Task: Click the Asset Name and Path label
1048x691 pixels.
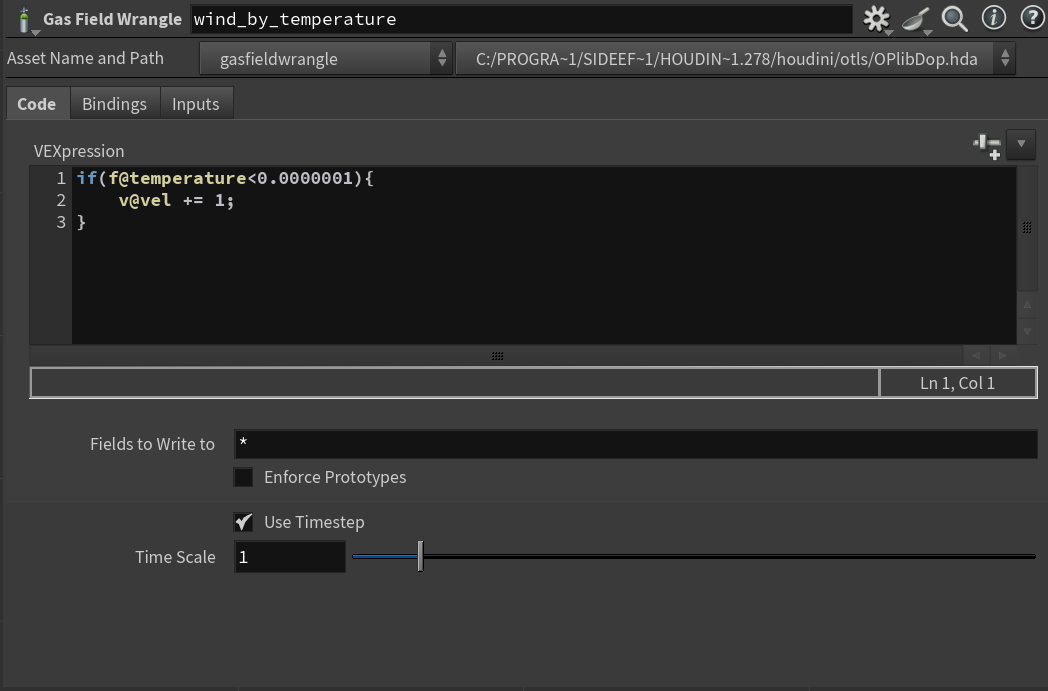Action: click(85, 58)
